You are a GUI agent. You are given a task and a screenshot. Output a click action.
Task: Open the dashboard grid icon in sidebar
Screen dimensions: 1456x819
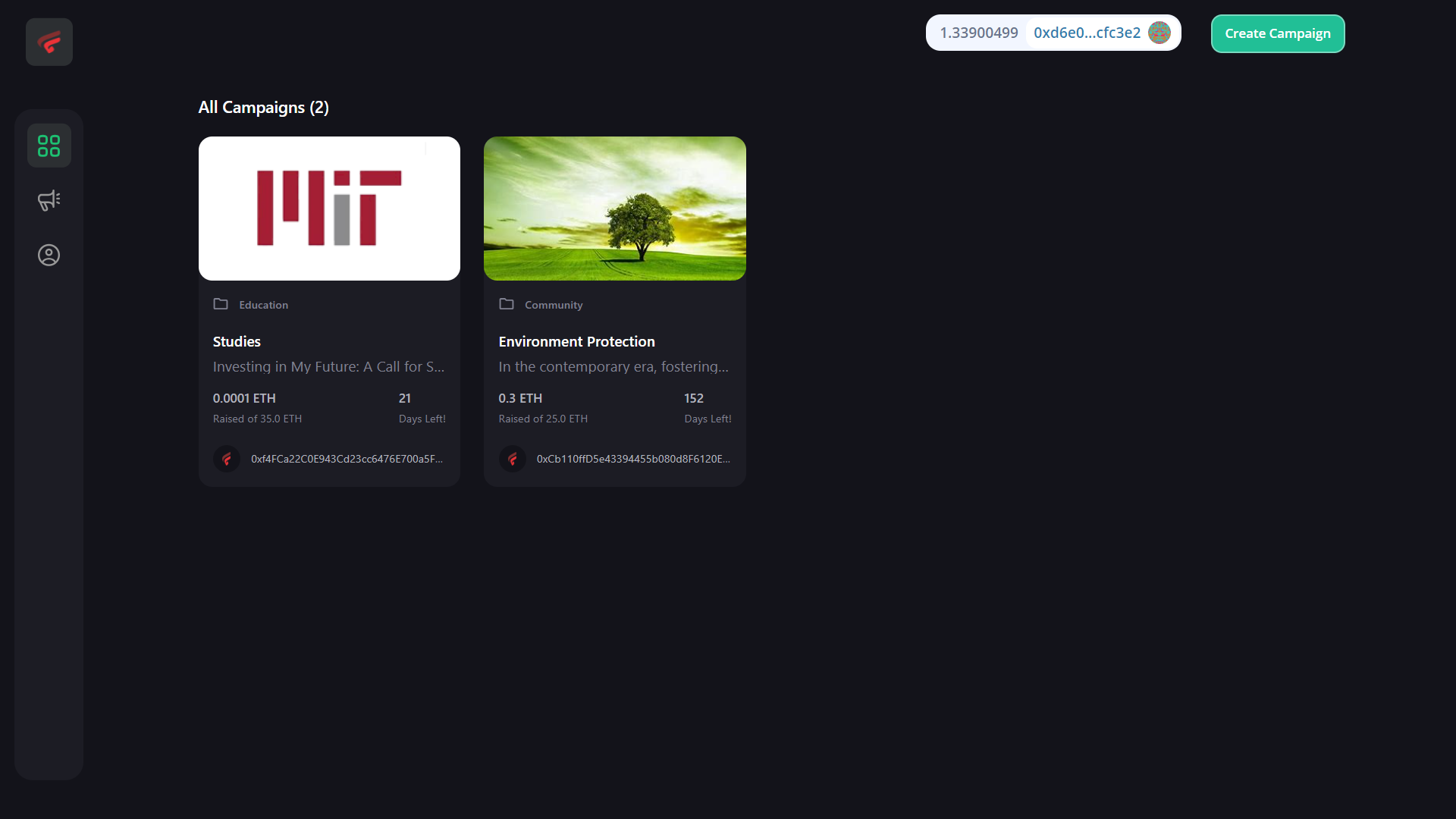[49, 146]
